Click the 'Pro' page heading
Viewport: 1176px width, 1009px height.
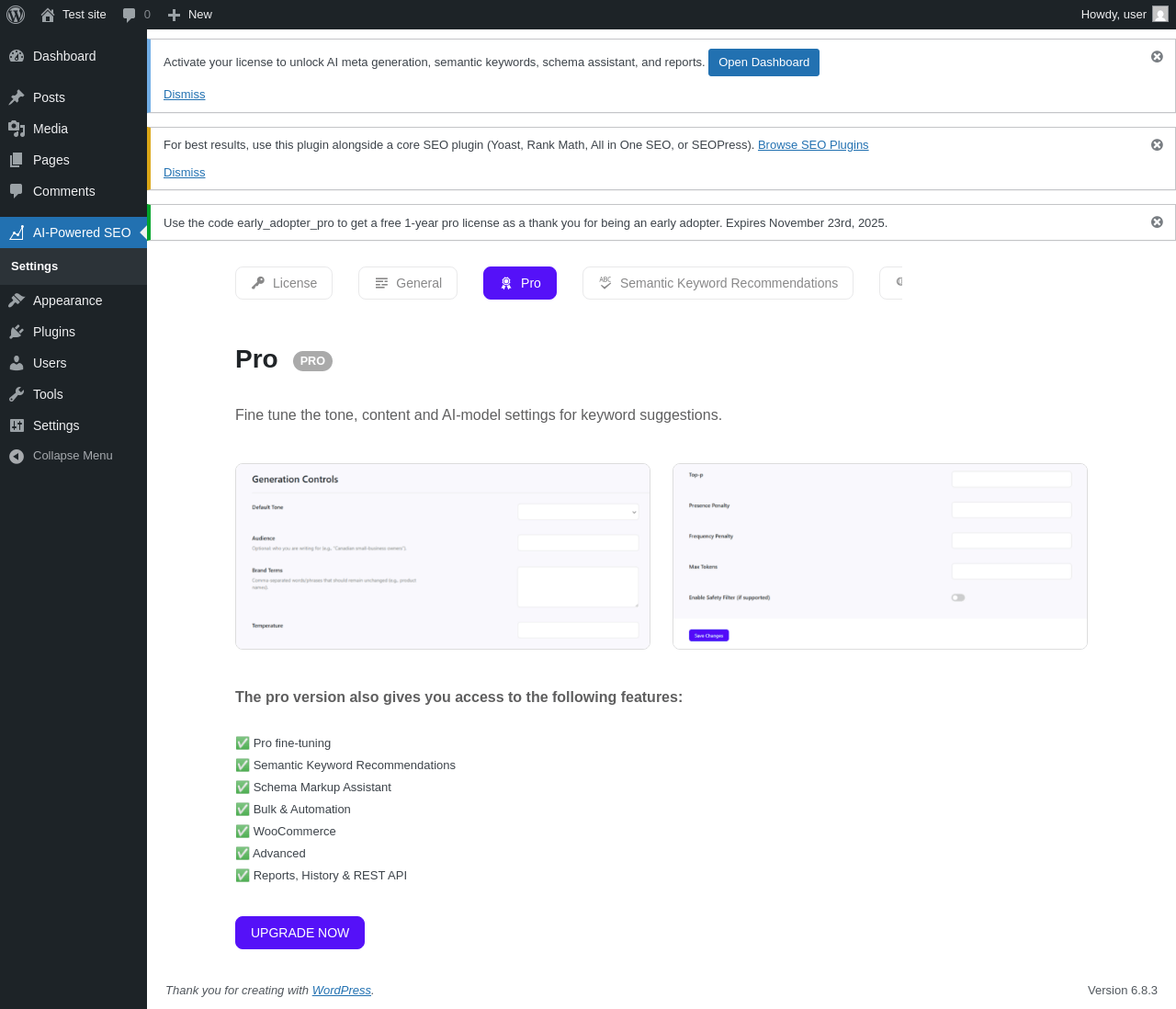point(256,359)
